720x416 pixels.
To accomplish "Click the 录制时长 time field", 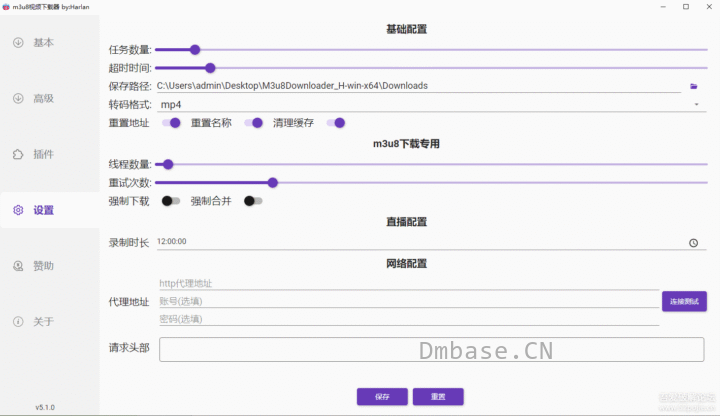I will (x=431, y=242).
